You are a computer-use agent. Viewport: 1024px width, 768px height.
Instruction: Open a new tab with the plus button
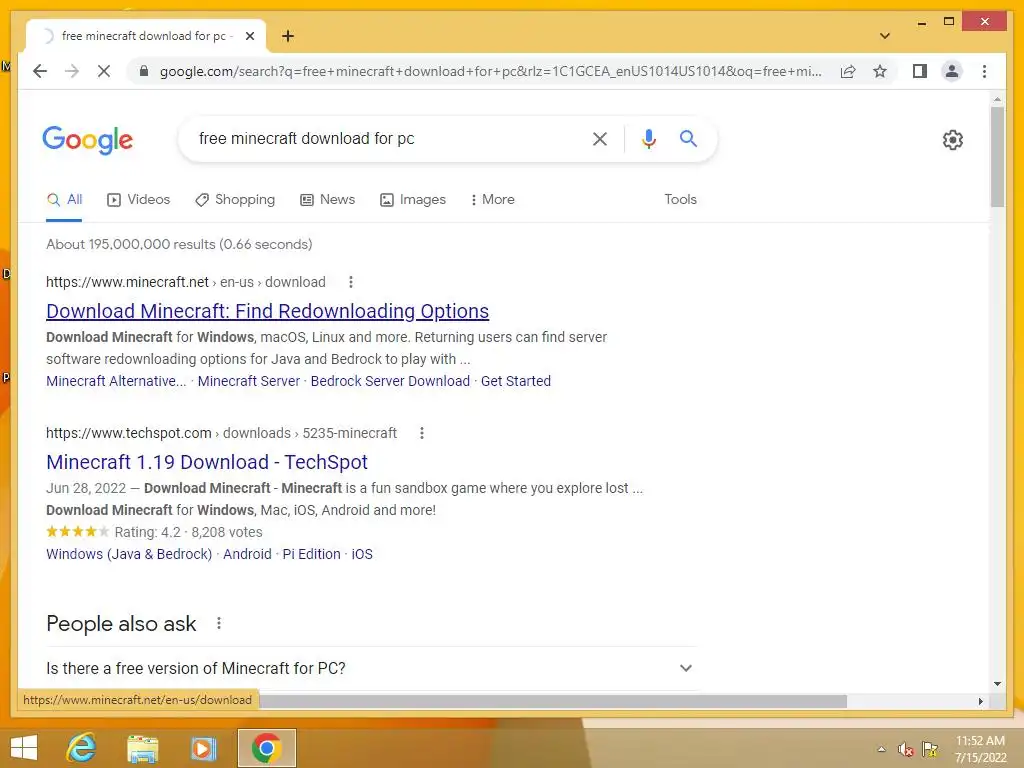tap(288, 36)
